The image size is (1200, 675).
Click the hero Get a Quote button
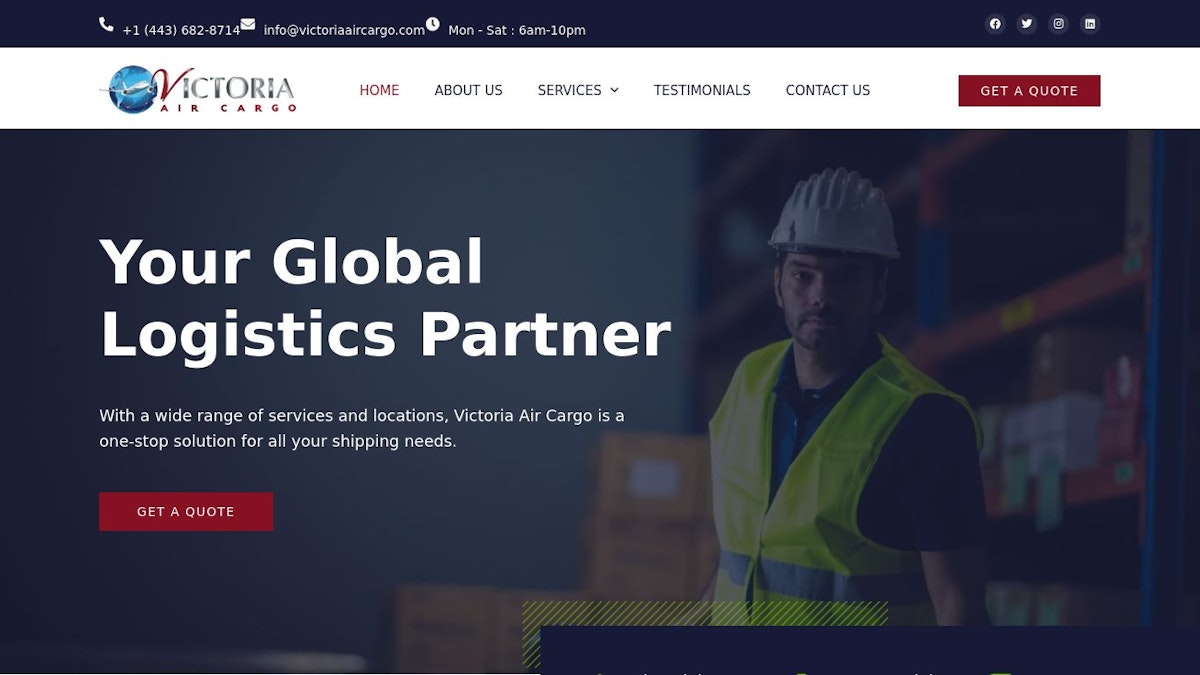click(x=186, y=511)
